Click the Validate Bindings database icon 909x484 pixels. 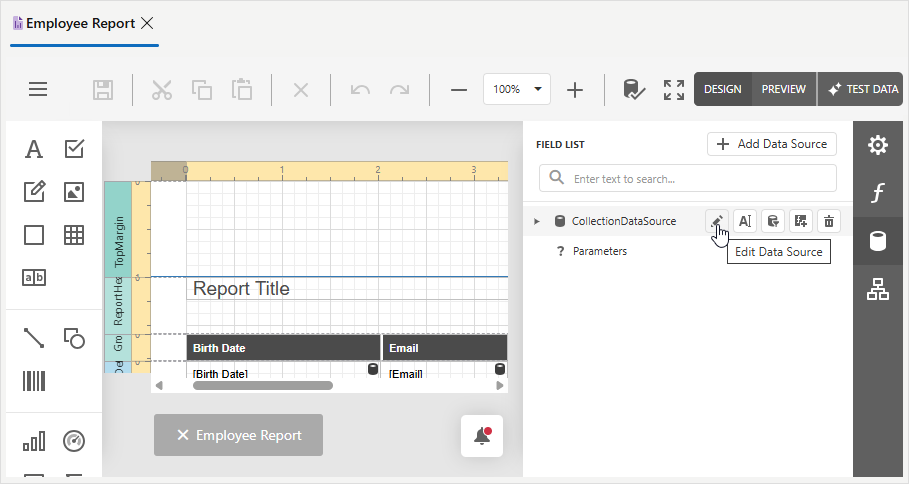click(x=634, y=90)
